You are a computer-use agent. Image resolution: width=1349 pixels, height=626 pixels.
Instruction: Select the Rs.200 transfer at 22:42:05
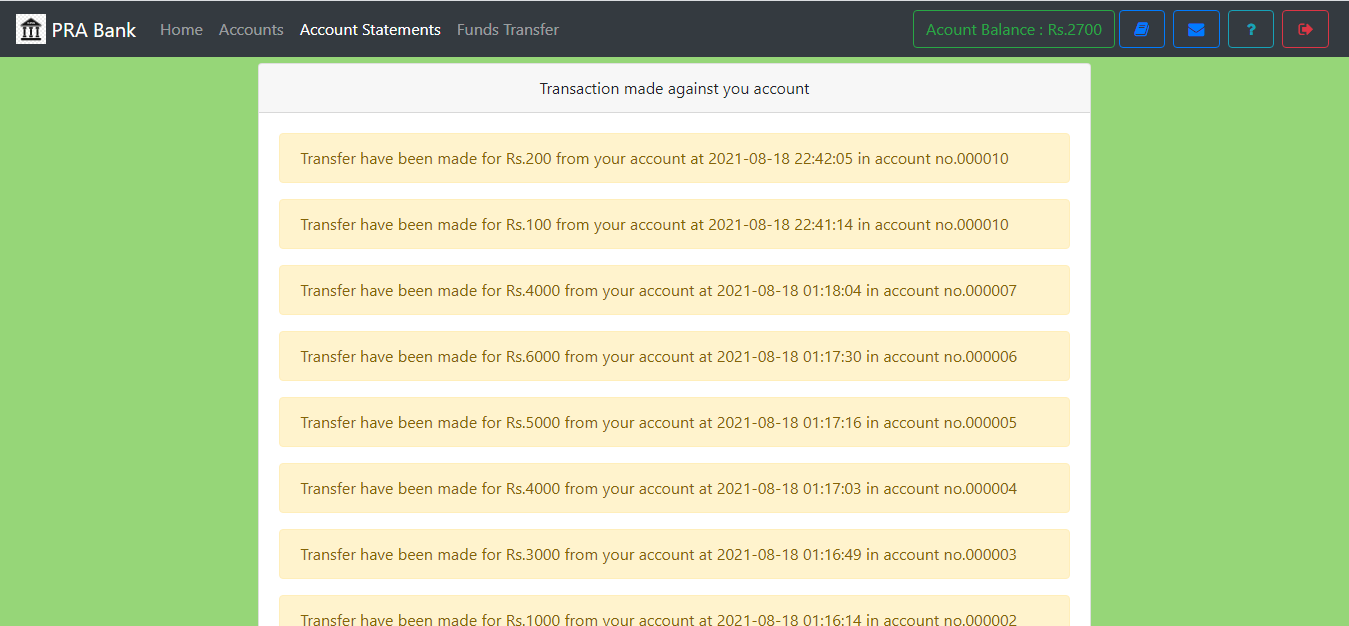674,158
